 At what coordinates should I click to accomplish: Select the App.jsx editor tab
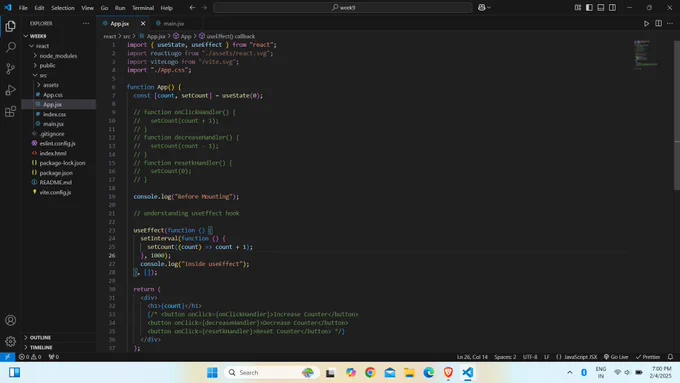[120, 23]
